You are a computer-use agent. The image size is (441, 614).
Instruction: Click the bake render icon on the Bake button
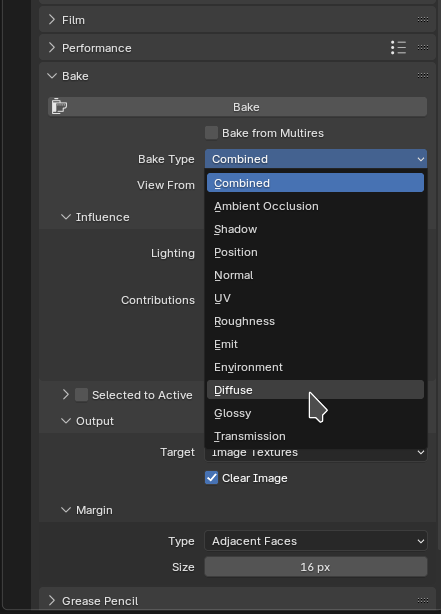pos(59,107)
